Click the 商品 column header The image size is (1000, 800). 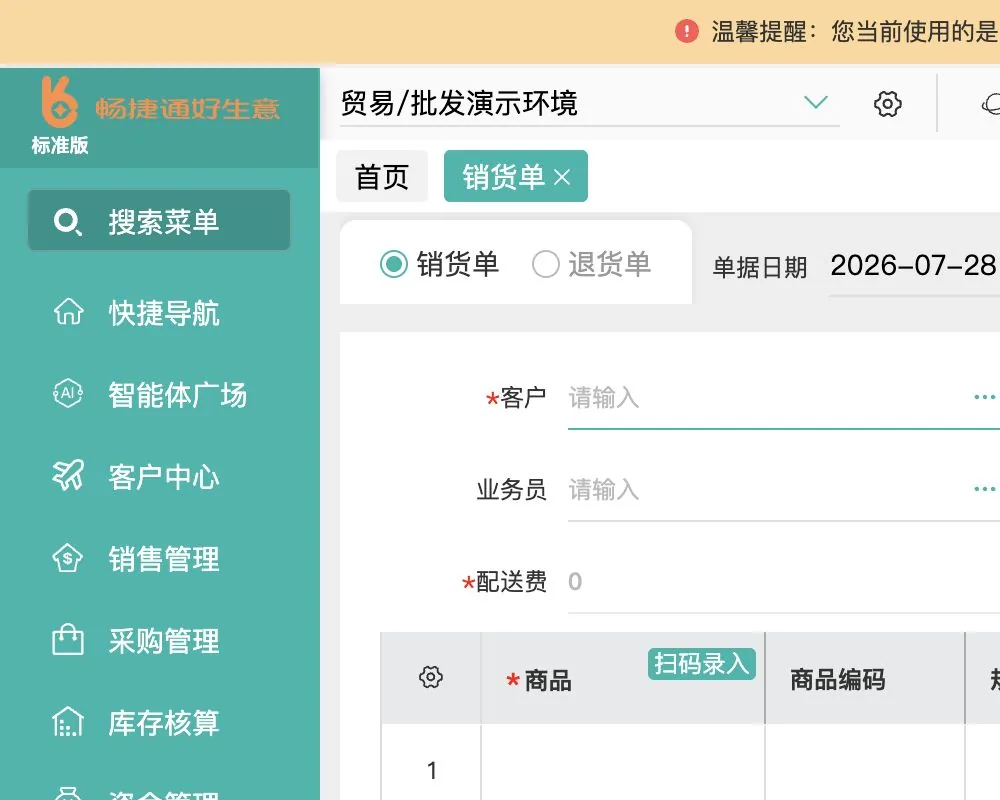point(623,678)
